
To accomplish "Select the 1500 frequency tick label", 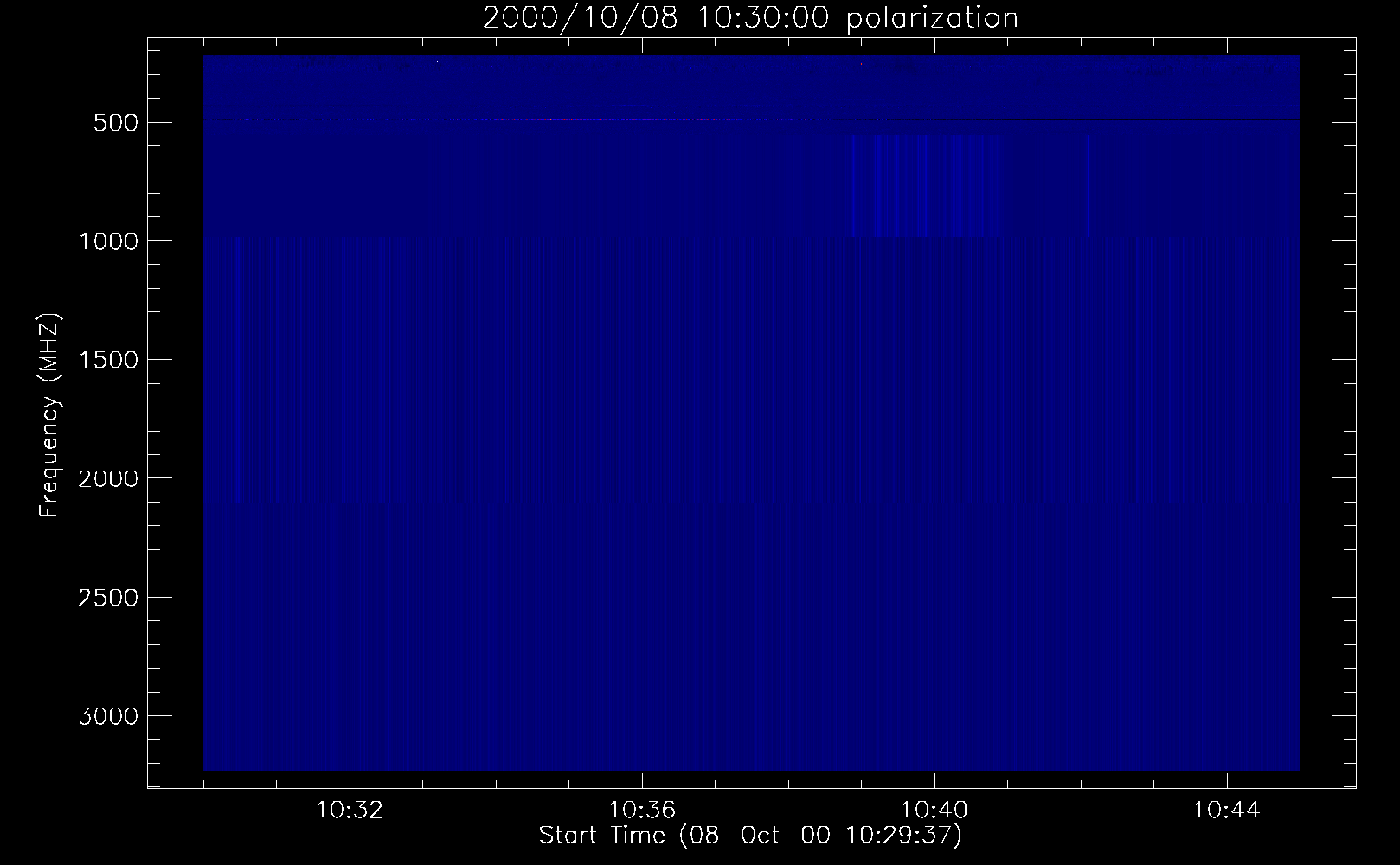I will click(107, 360).
